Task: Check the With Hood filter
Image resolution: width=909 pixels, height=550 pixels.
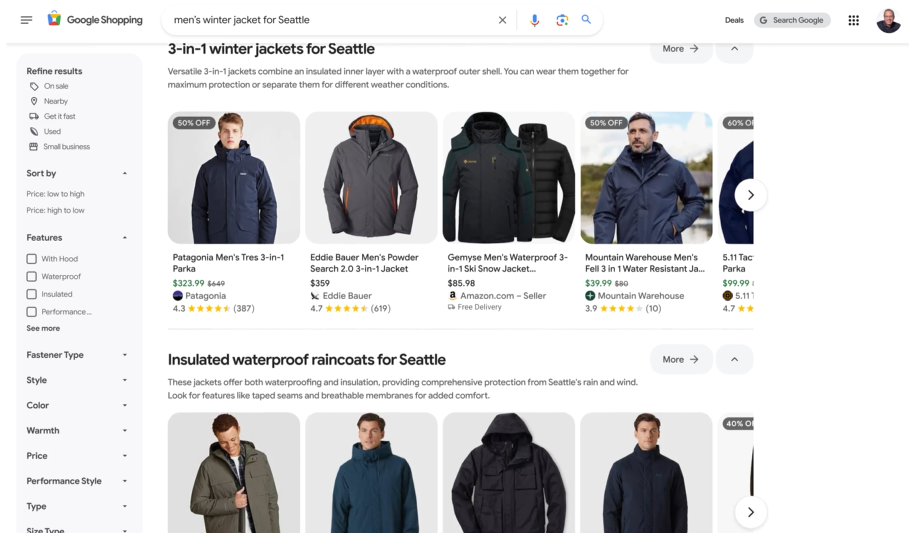Action: (x=32, y=259)
